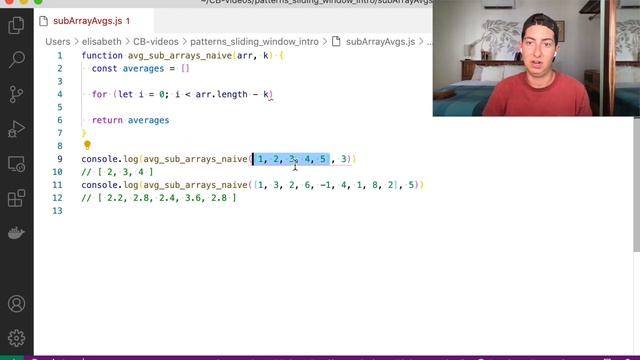This screenshot has width=640, height=360.
Task: Click the webcam video overlay
Action: point(536,58)
